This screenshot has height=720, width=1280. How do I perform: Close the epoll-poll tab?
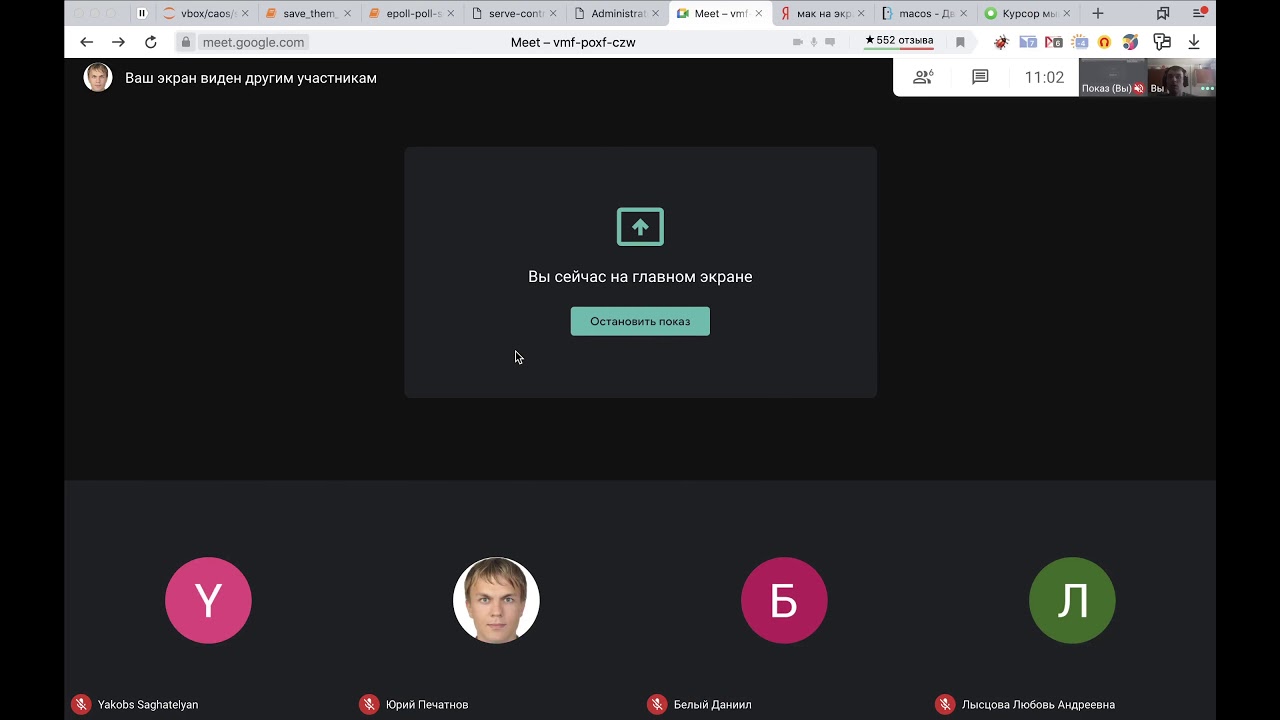point(451,14)
